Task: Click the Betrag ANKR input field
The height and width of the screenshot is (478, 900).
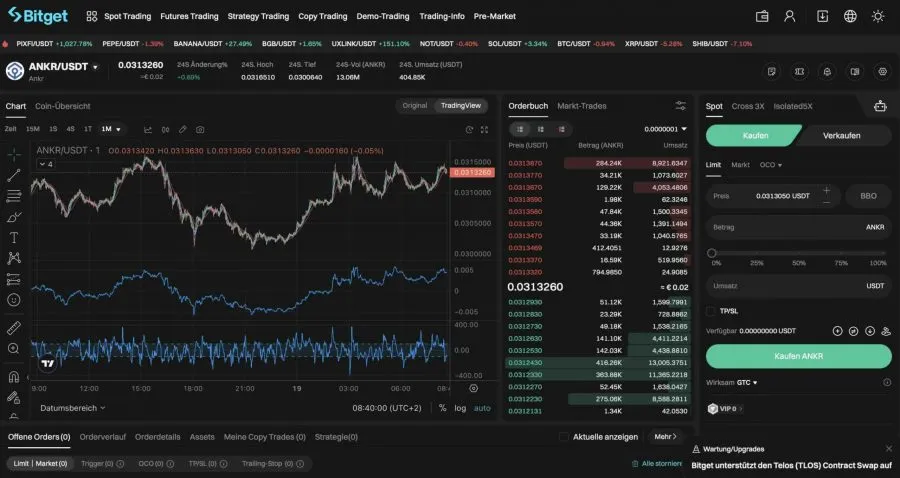Action: pos(798,227)
